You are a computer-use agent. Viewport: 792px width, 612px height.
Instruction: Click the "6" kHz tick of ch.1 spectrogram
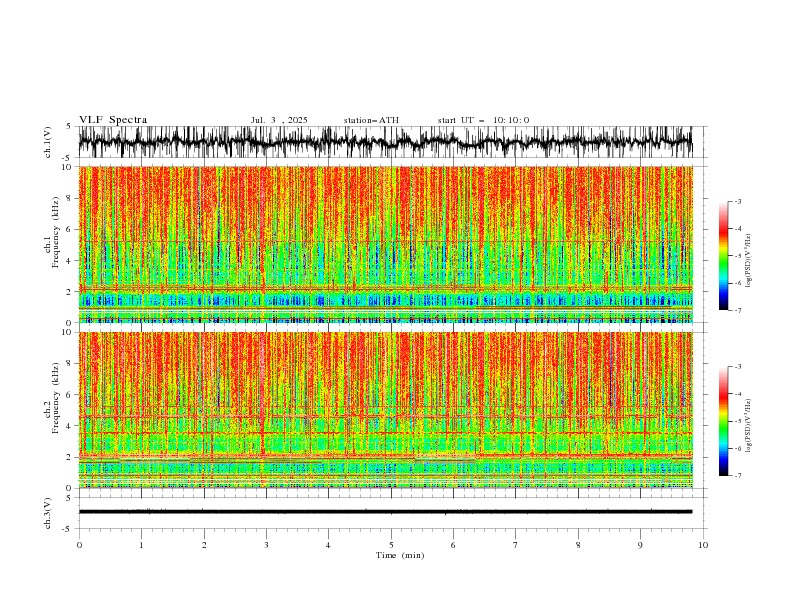click(x=70, y=229)
